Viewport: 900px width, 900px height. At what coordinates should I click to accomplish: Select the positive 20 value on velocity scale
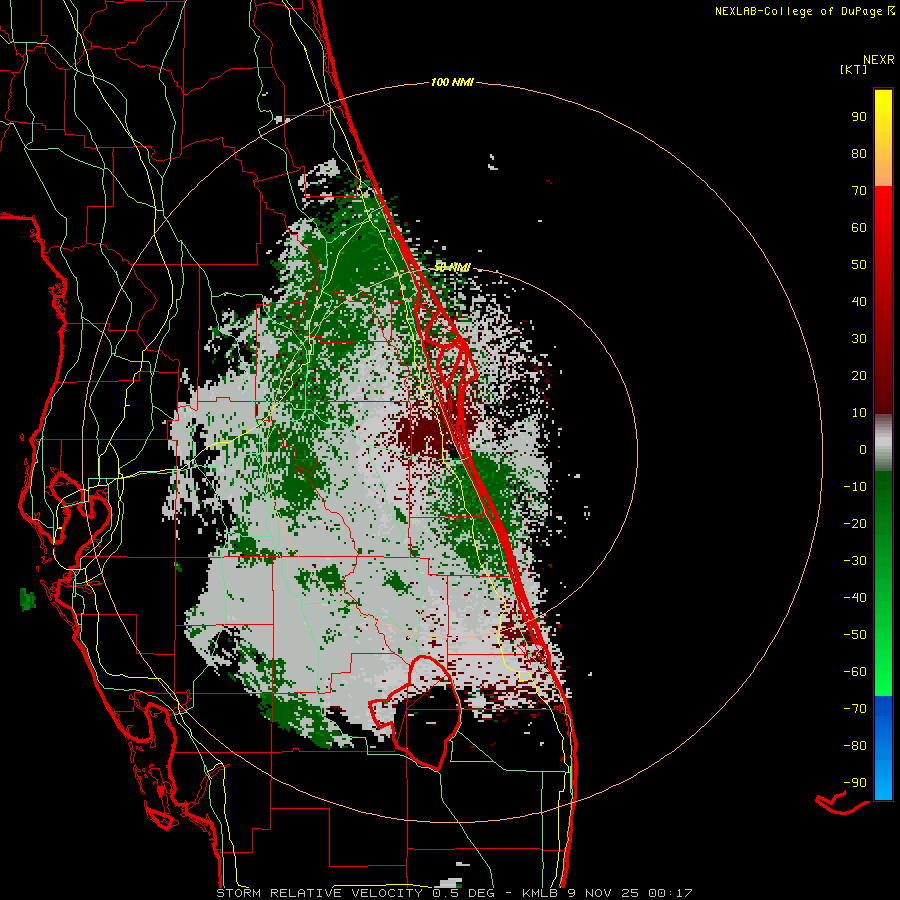[859, 375]
